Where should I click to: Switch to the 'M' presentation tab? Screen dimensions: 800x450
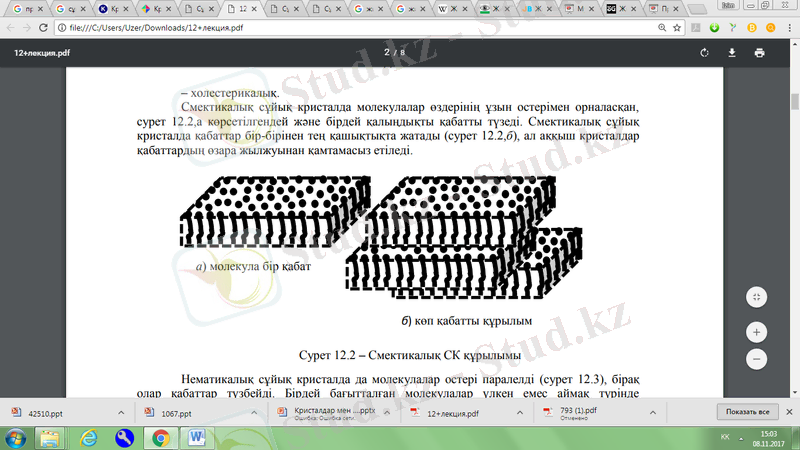[579, 9]
